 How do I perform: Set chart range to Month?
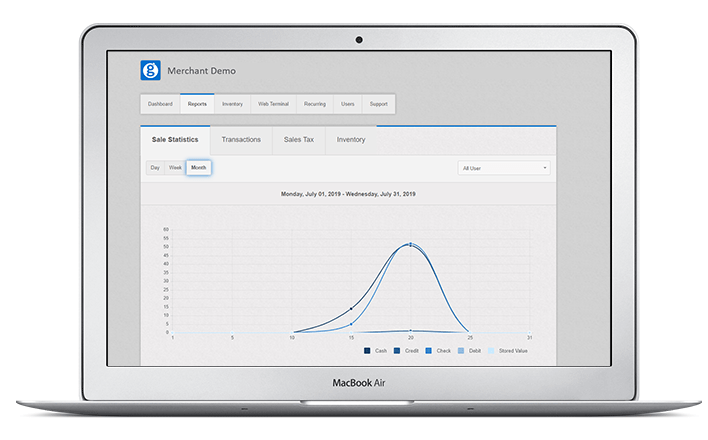point(199,168)
